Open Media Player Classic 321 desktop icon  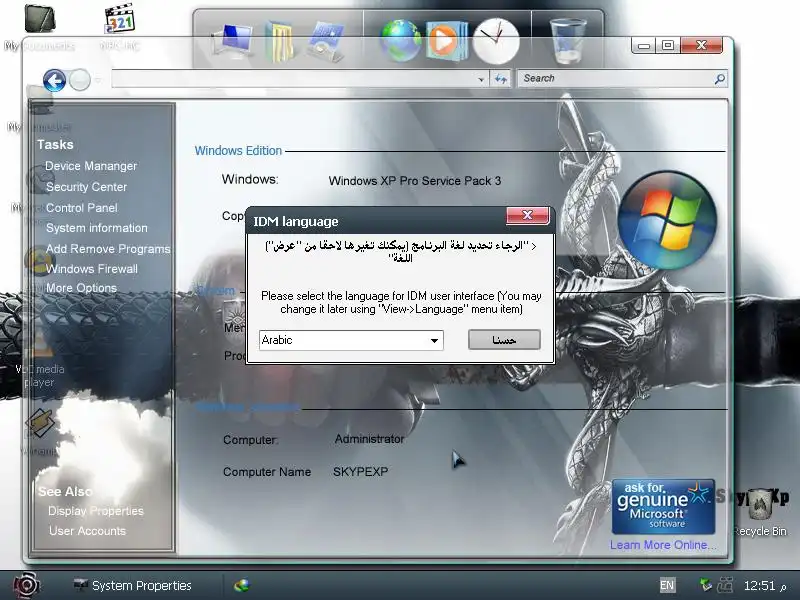click(x=119, y=28)
